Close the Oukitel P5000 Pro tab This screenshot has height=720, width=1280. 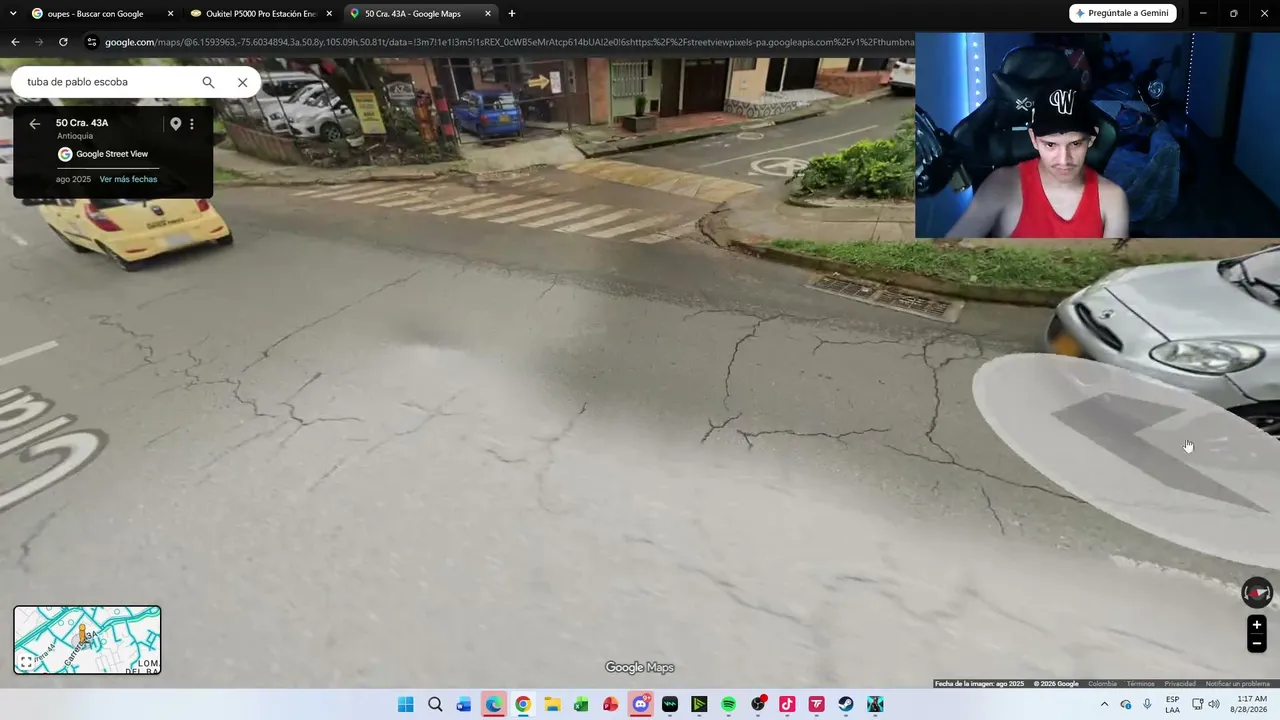pyautogui.click(x=329, y=14)
